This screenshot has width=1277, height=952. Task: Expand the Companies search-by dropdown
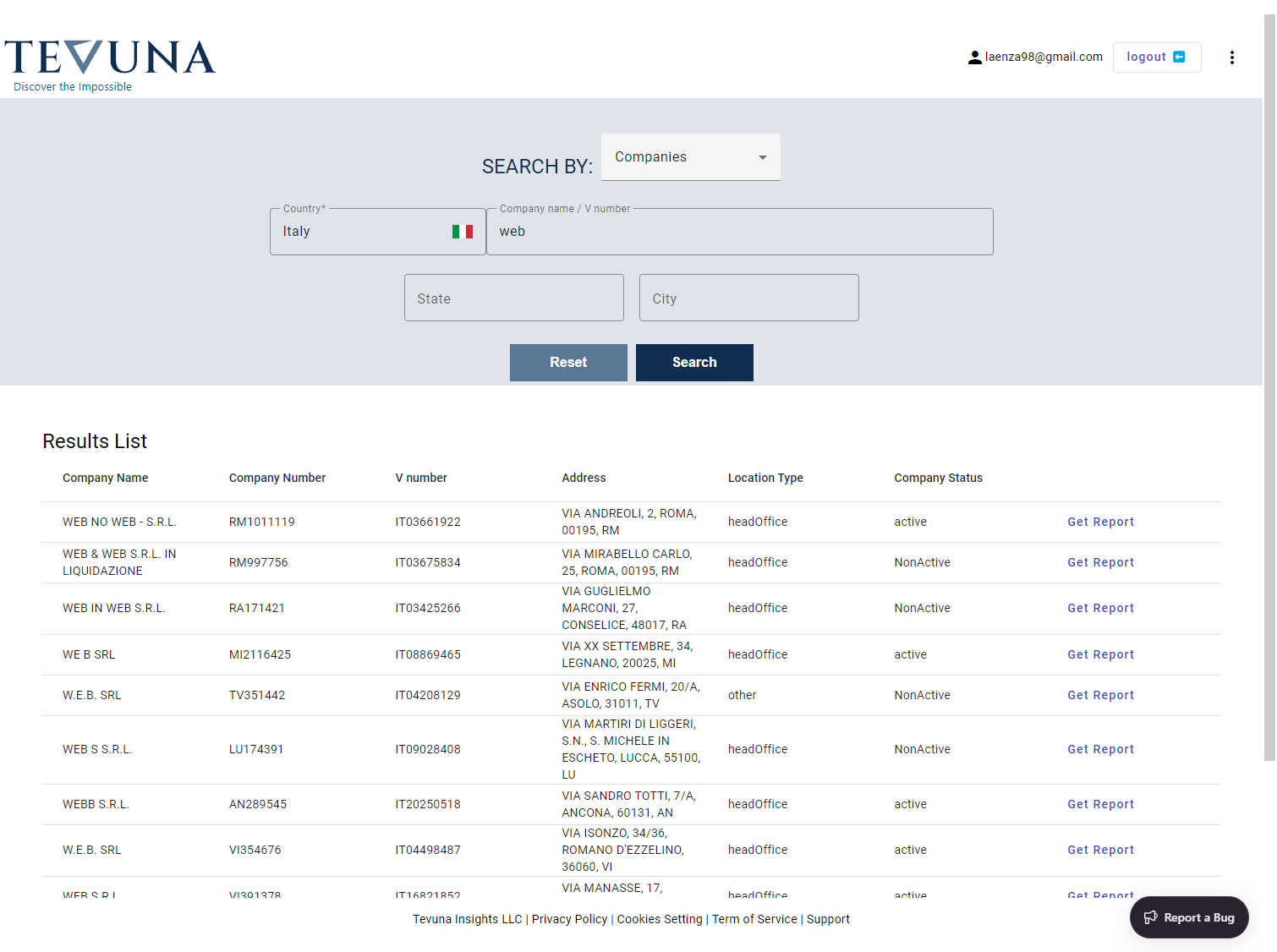(x=690, y=157)
